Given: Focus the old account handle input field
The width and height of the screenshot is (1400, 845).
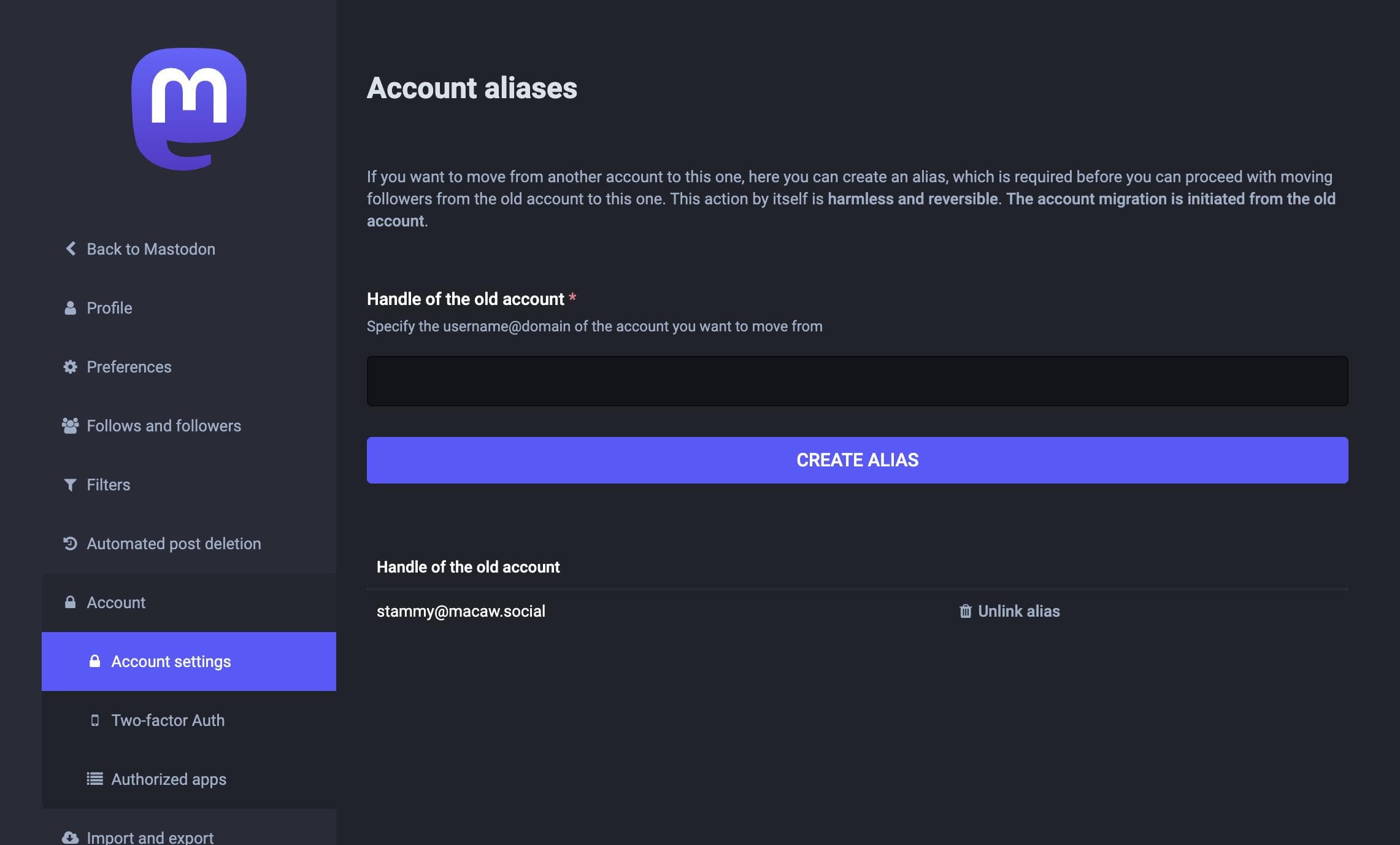Looking at the screenshot, I should click(857, 381).
